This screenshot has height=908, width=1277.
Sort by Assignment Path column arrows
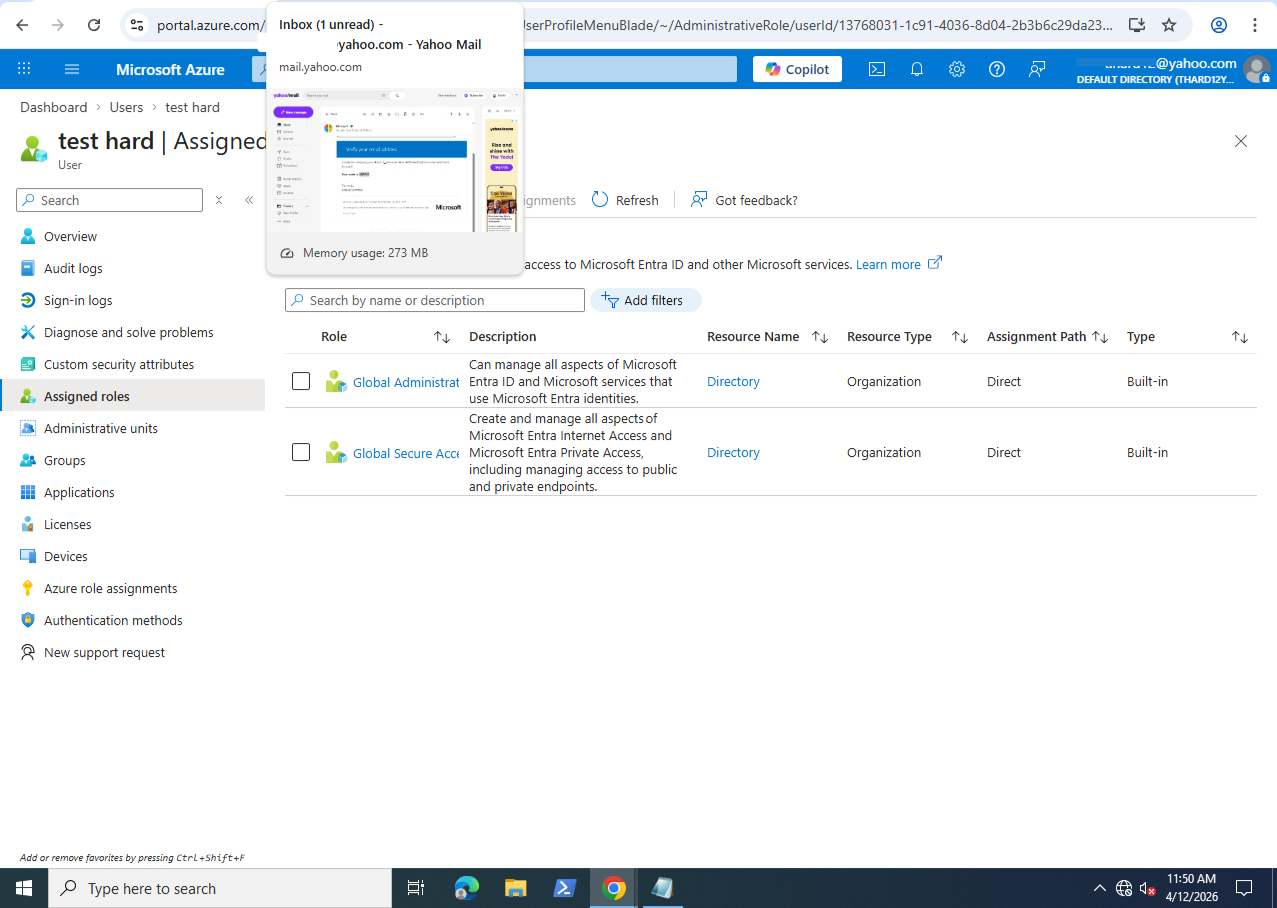point(1100,337)
